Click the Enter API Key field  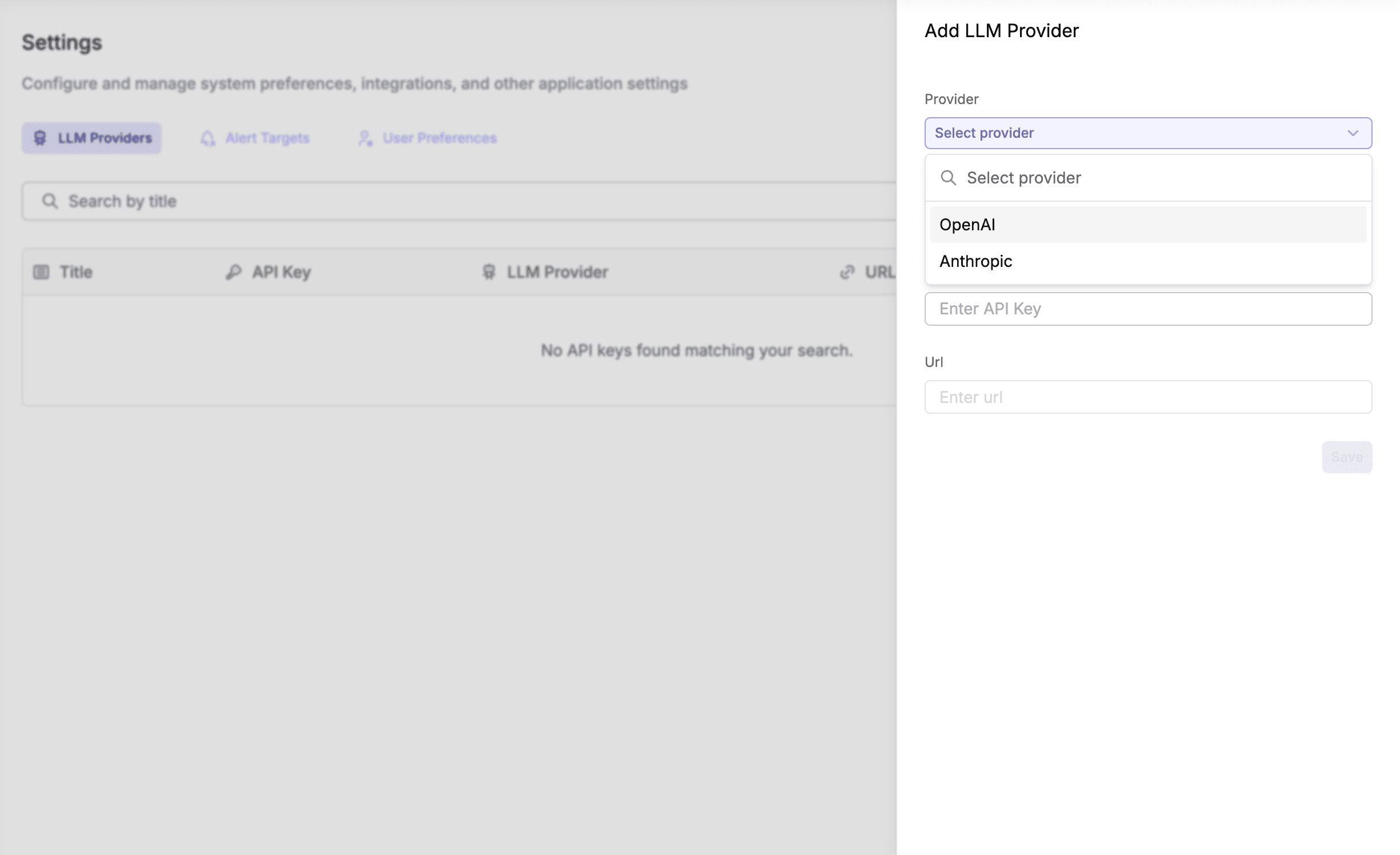point(1147,309)
